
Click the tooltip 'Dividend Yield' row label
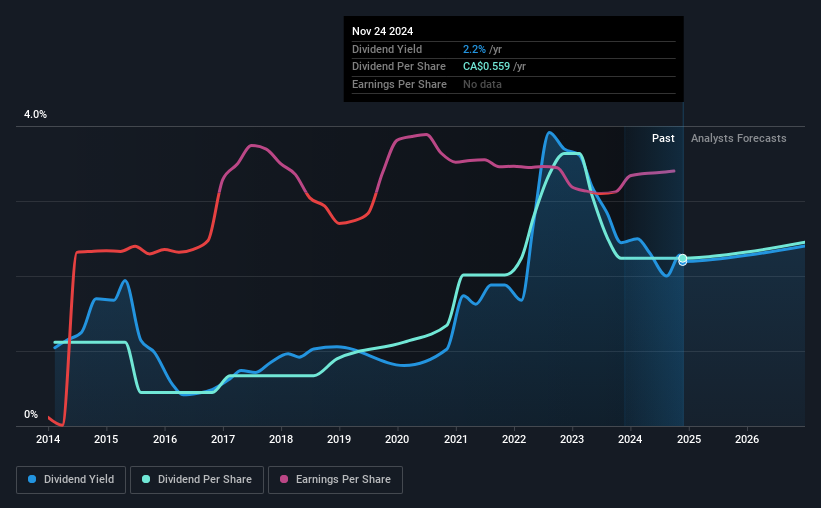[x=387, y=49]
